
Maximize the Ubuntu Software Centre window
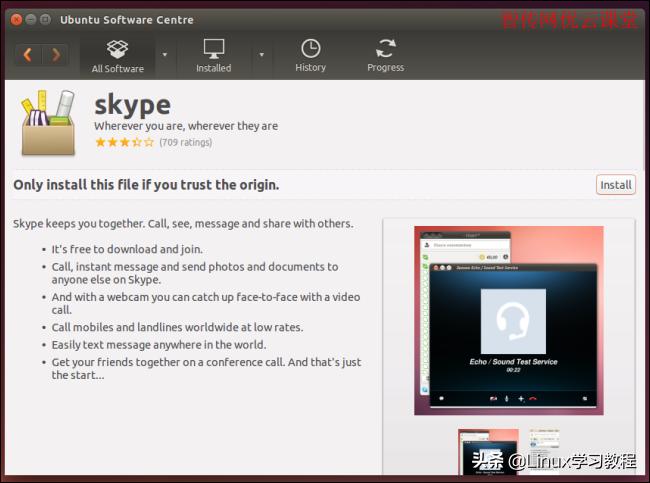[x=45, y=19]
